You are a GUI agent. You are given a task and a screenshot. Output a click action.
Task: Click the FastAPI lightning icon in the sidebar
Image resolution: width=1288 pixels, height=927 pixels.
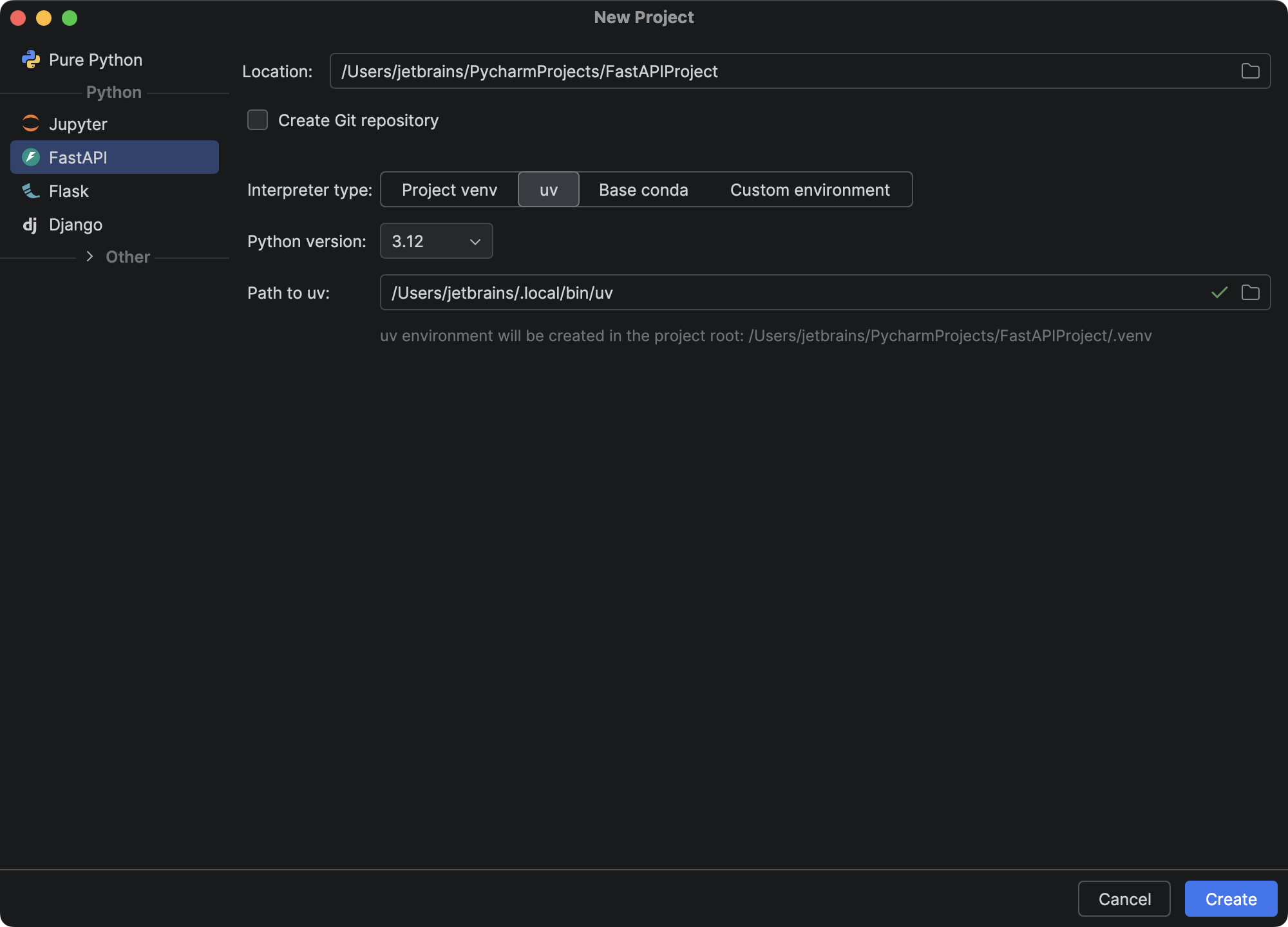pos(31,156)
